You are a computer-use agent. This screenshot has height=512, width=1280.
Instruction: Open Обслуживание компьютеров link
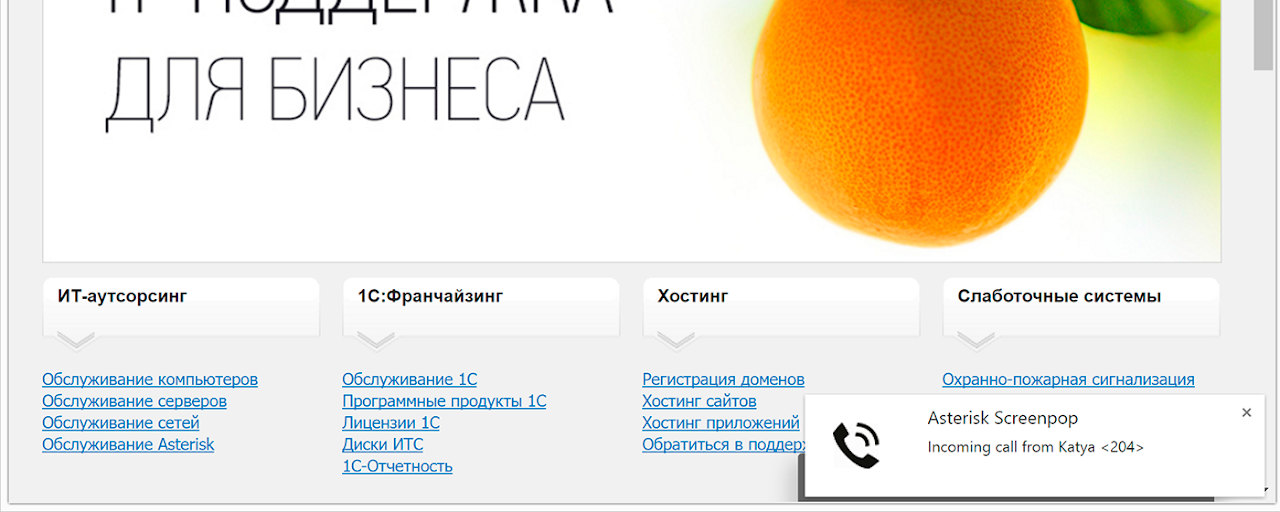(x=150, y=380)
